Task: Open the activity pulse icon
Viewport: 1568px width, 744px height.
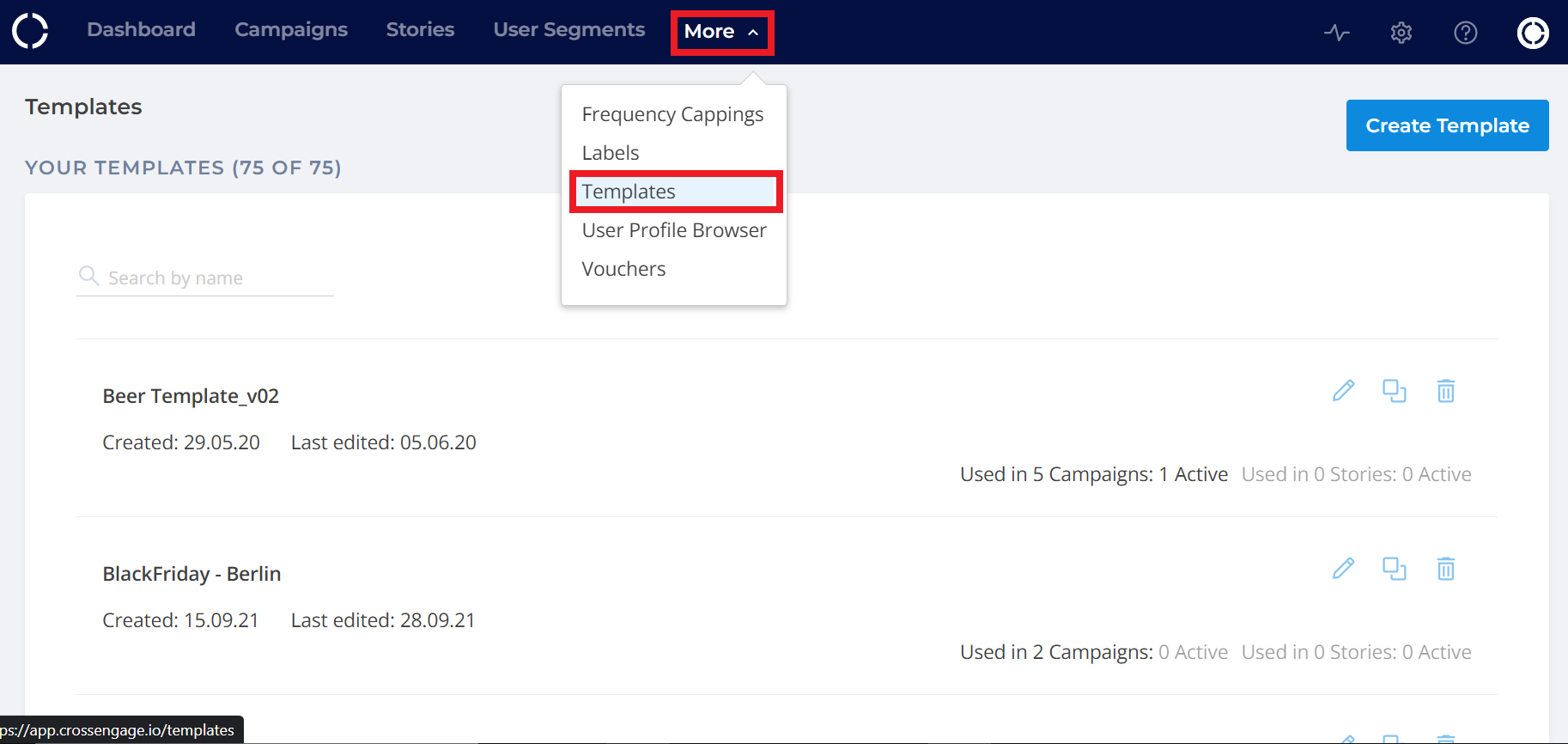Action: 1336,33
